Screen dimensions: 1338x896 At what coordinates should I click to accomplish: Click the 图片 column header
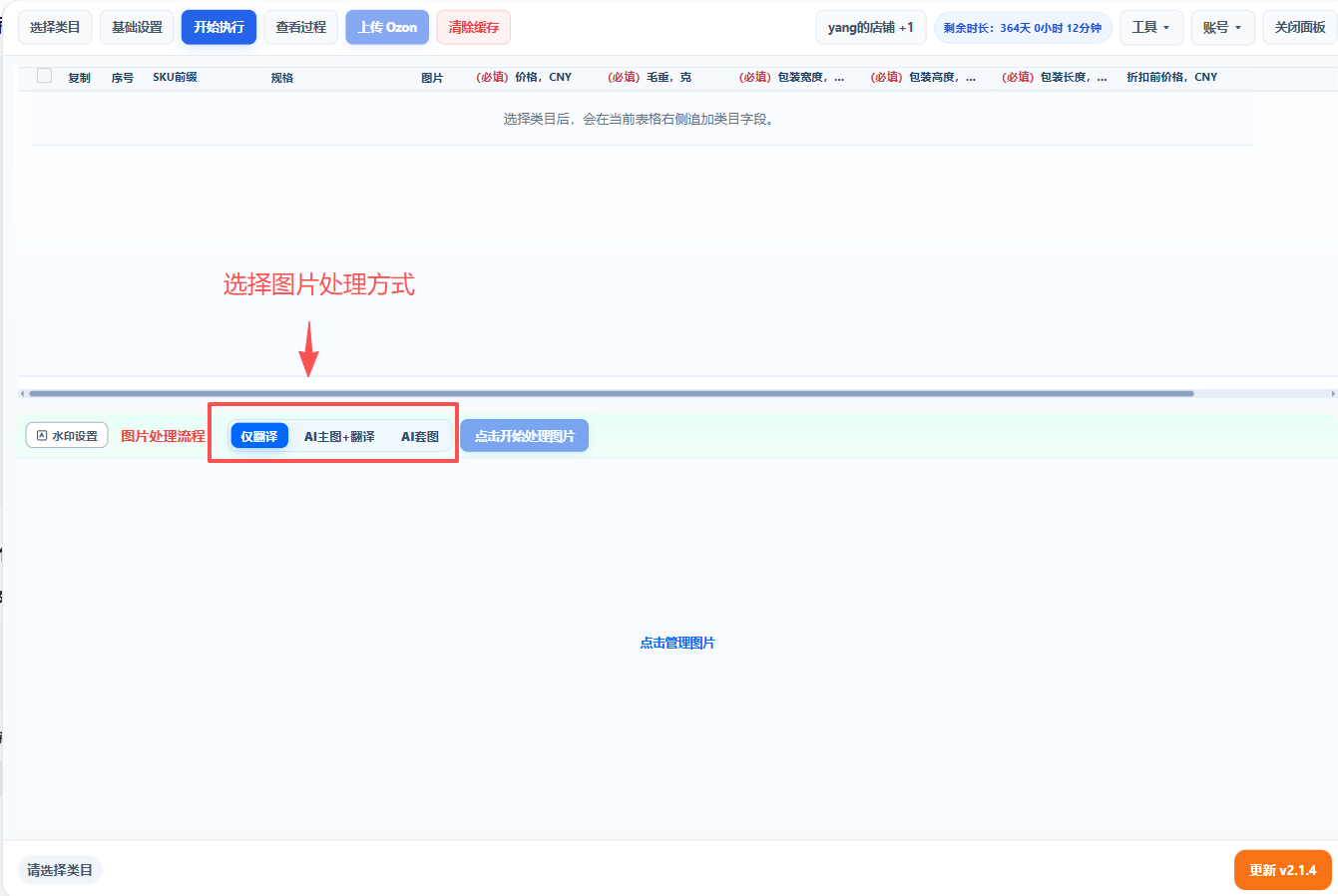pos(432,77)
